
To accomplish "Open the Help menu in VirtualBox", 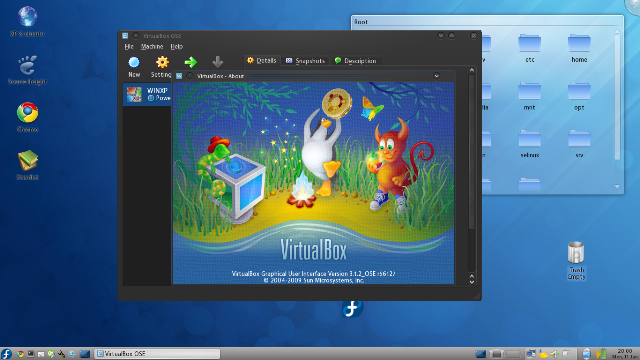I will tap(176, 47).
